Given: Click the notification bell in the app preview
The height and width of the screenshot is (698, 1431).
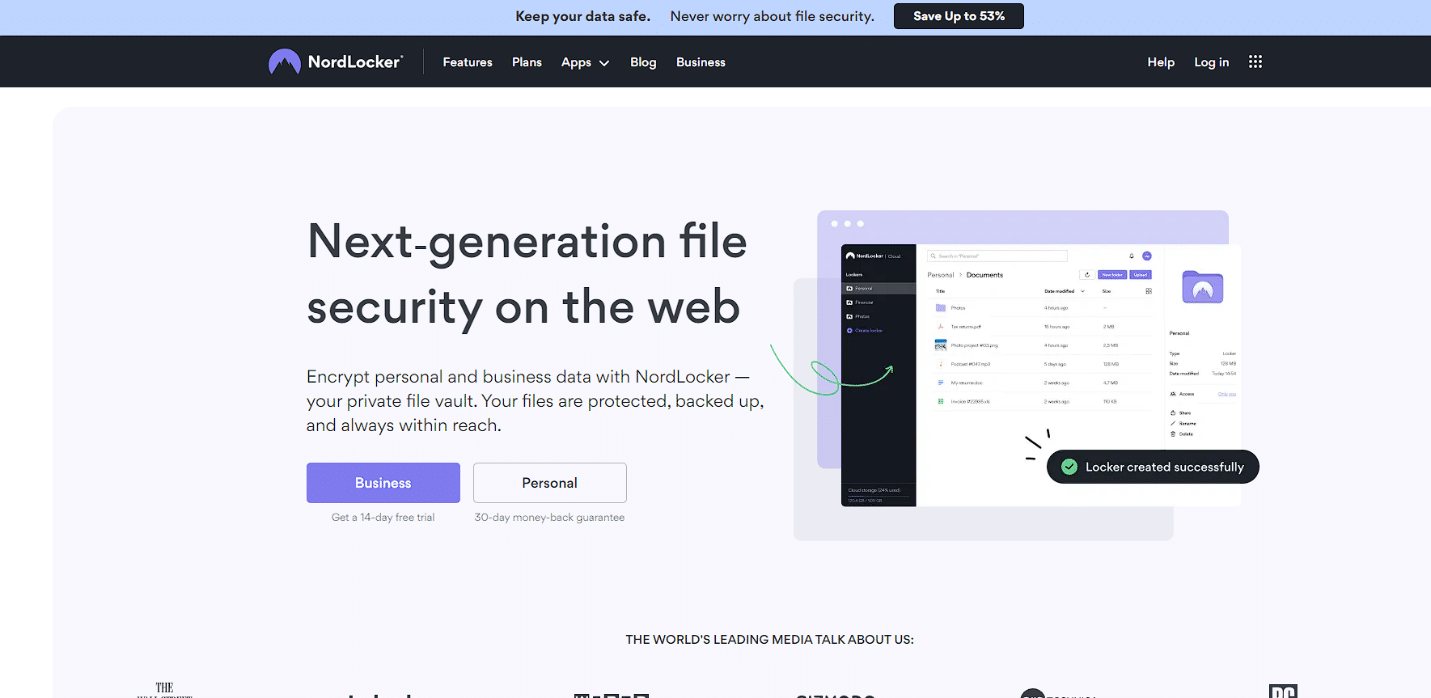Looking at the screenshot, I should tap(1132, 256).
